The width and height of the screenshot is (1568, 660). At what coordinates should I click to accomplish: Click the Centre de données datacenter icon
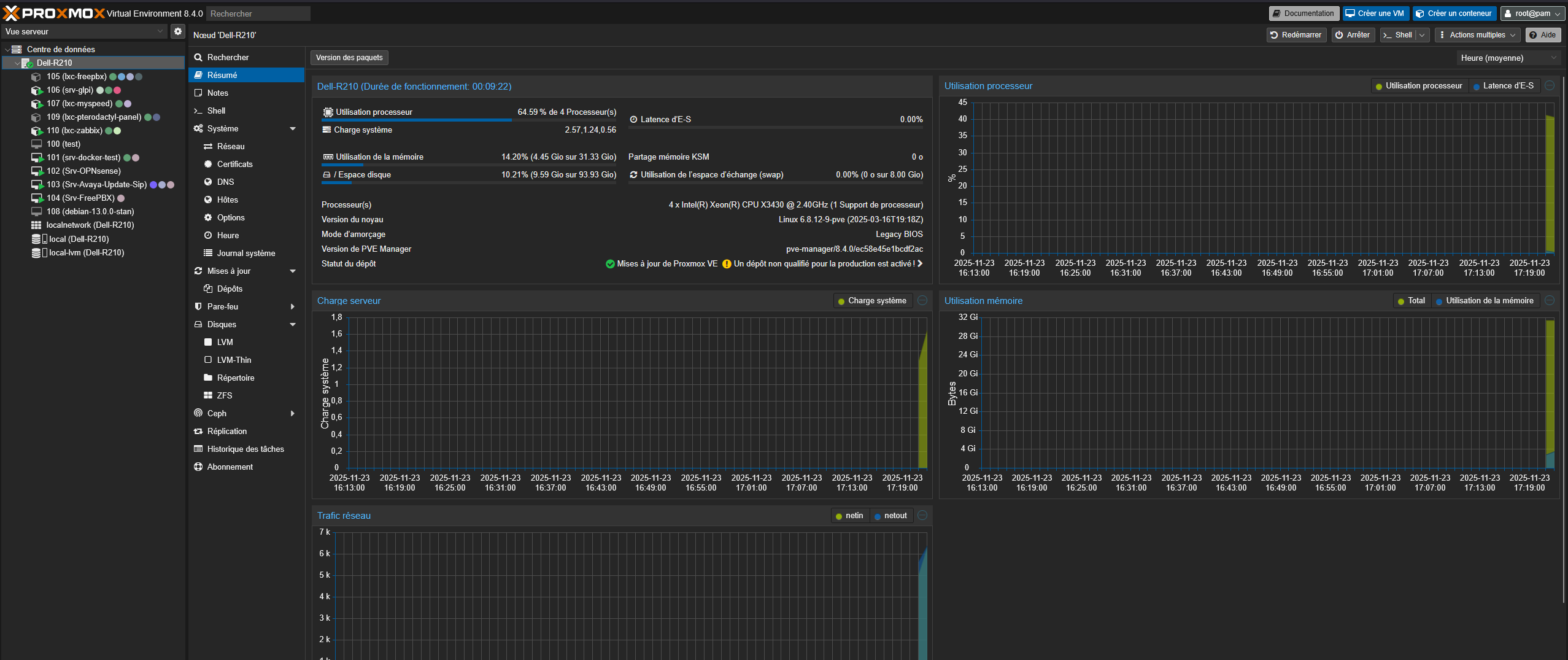pos(17,49)
